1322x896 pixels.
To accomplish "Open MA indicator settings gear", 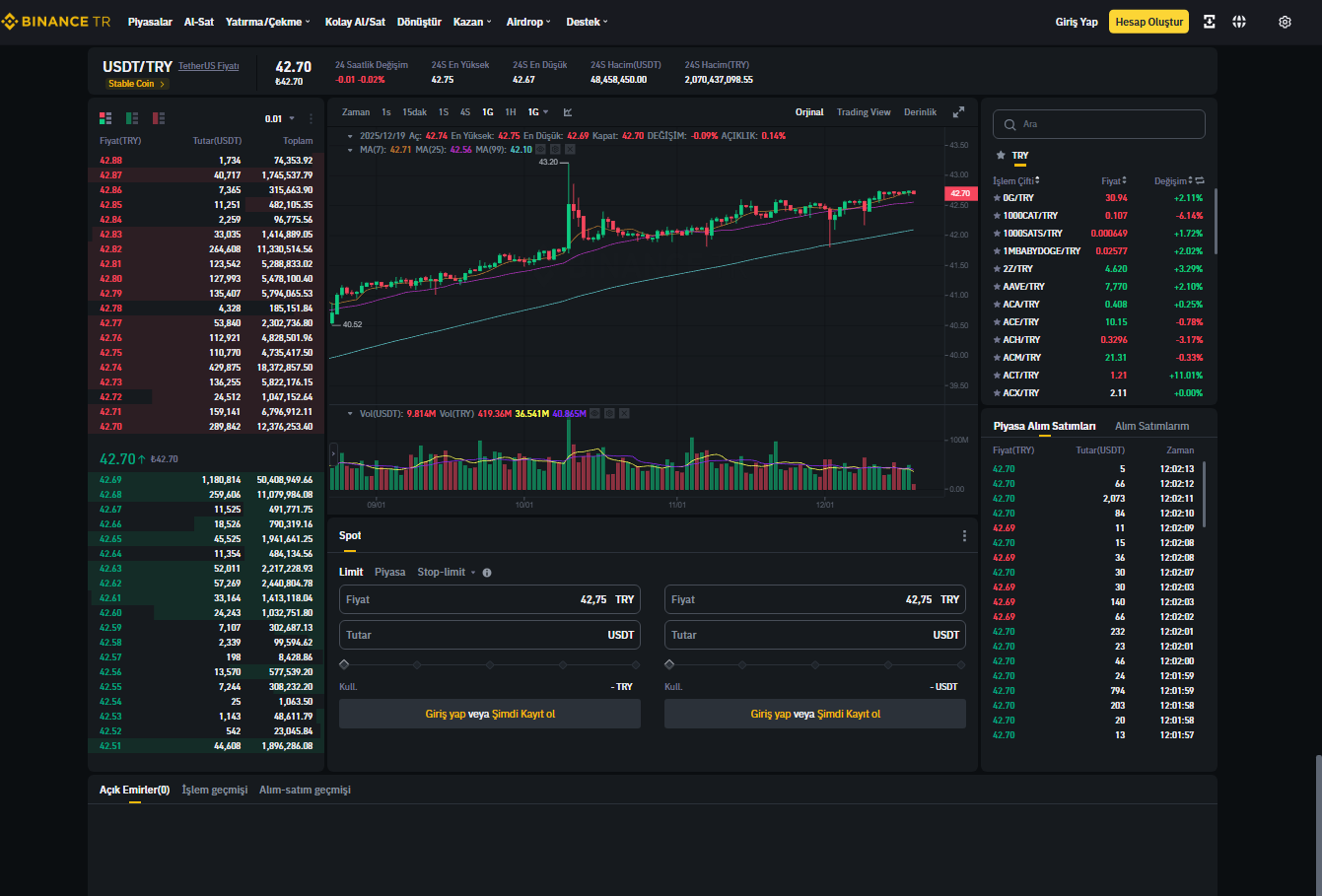I will coord(555,150).
